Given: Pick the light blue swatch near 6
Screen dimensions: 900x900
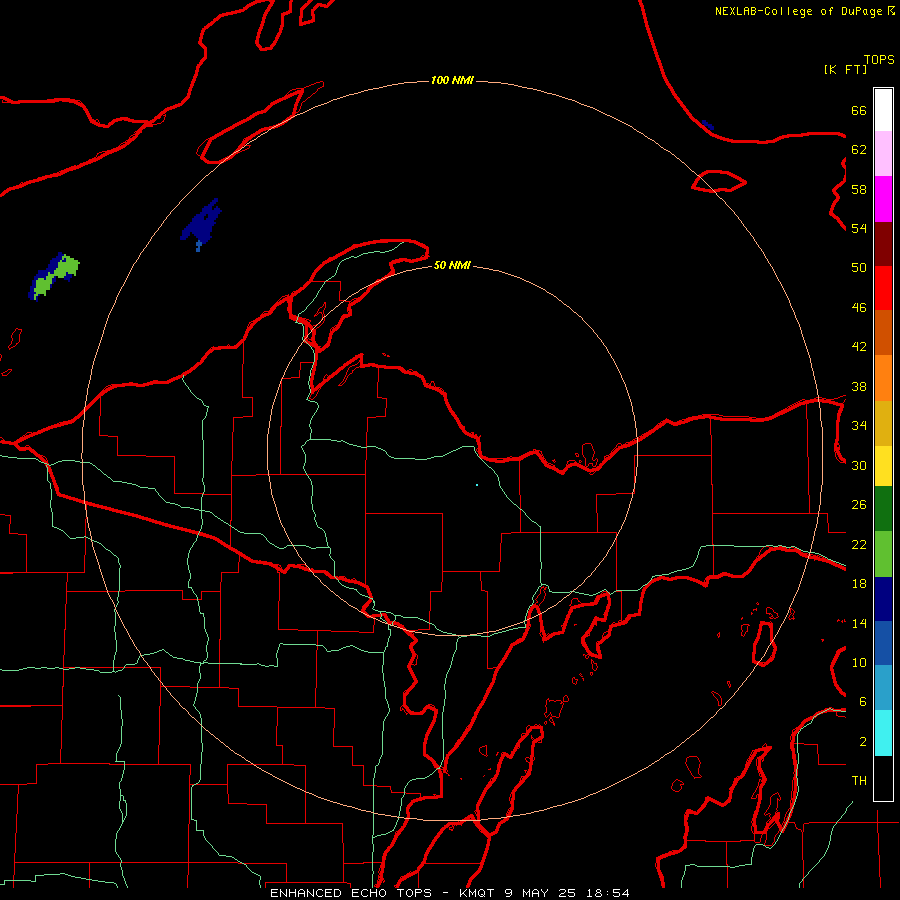Looking at the screenshot, I should (x=883, y=688).
